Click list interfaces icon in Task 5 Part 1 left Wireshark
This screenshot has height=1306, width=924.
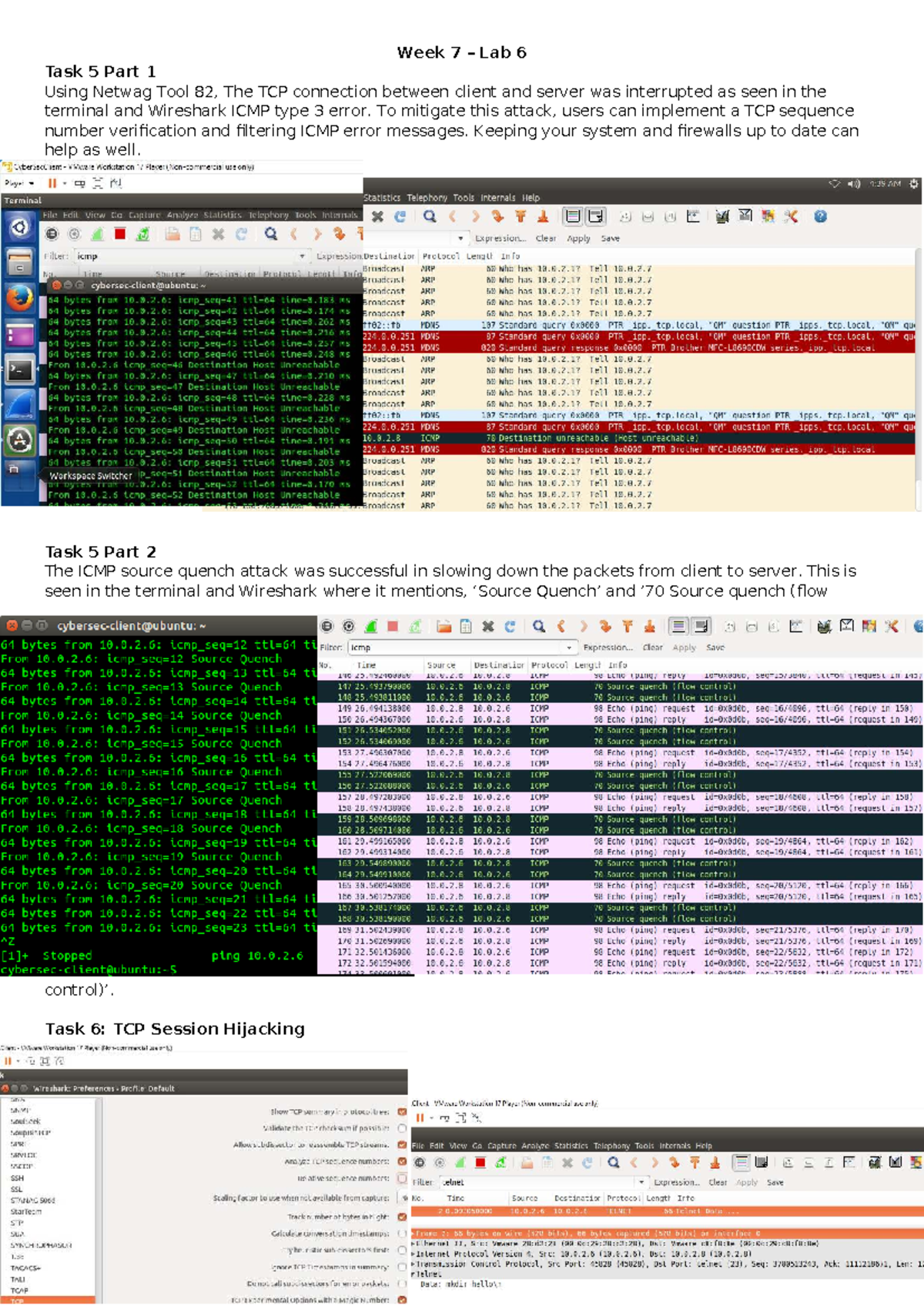tap(52, 234)
